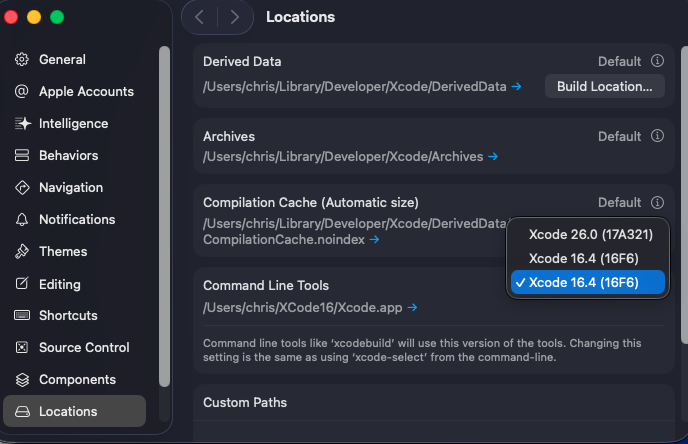Go forward with the right chevron
The height and width of the screenshot is (444, 688).
pyautogui.click(x=235, y=17)
